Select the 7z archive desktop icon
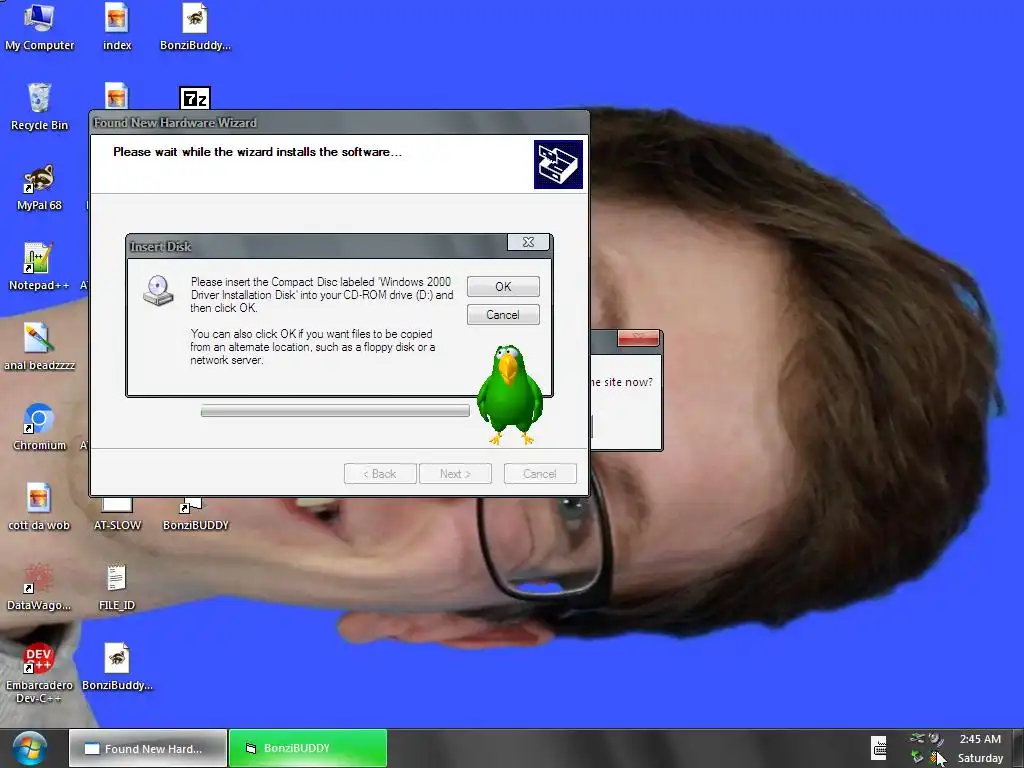The height and width of the screenshot is (768, 1024). coord(195,97)
